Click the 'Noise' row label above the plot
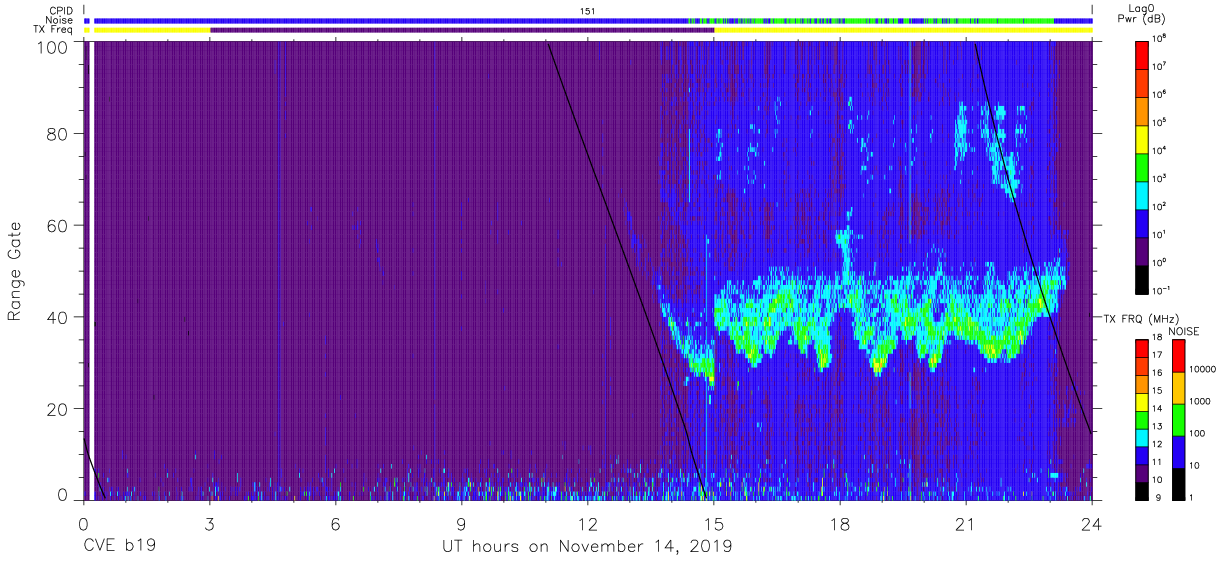 point(61,20)
